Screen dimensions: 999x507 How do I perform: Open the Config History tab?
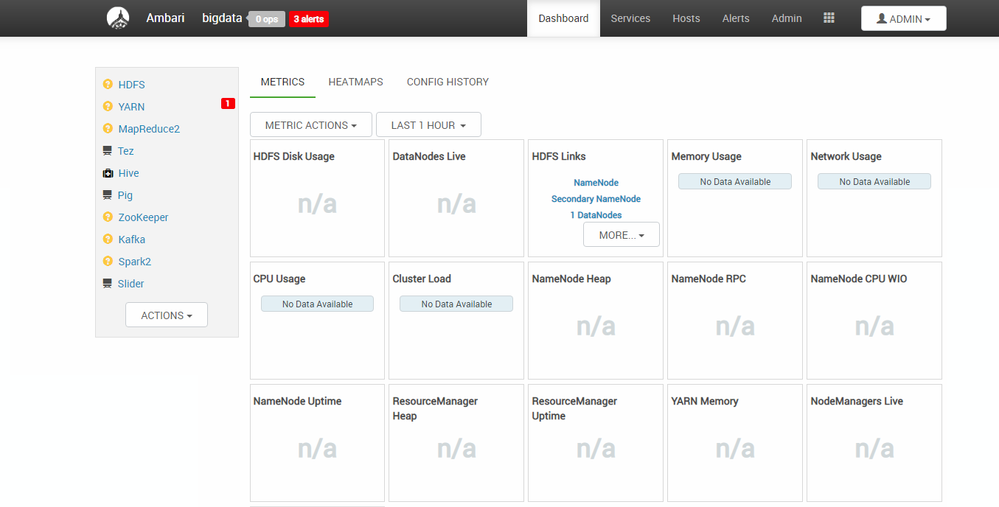coord(448,82)
